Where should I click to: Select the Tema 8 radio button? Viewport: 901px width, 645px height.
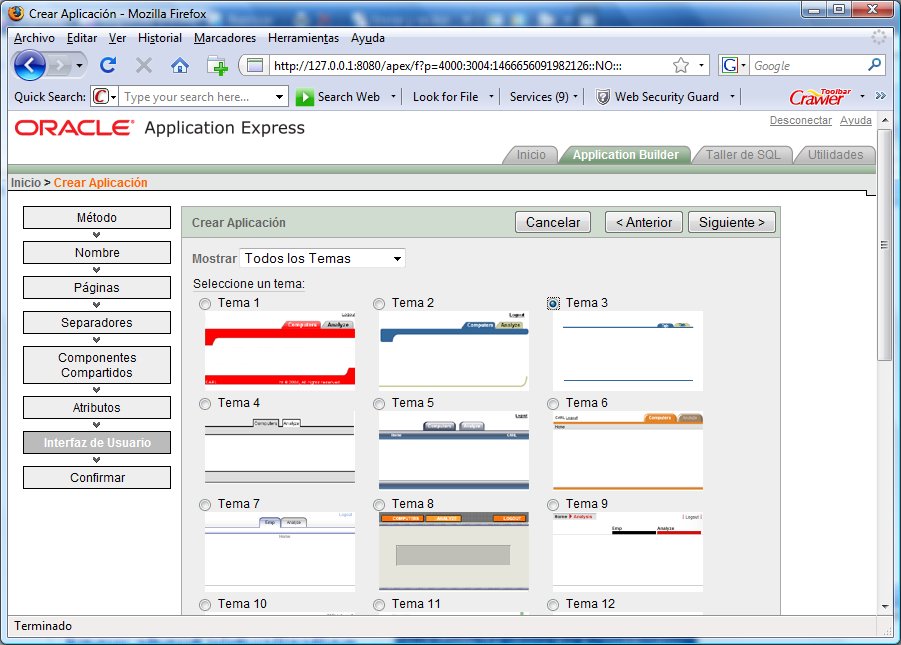tap(379, 505)
